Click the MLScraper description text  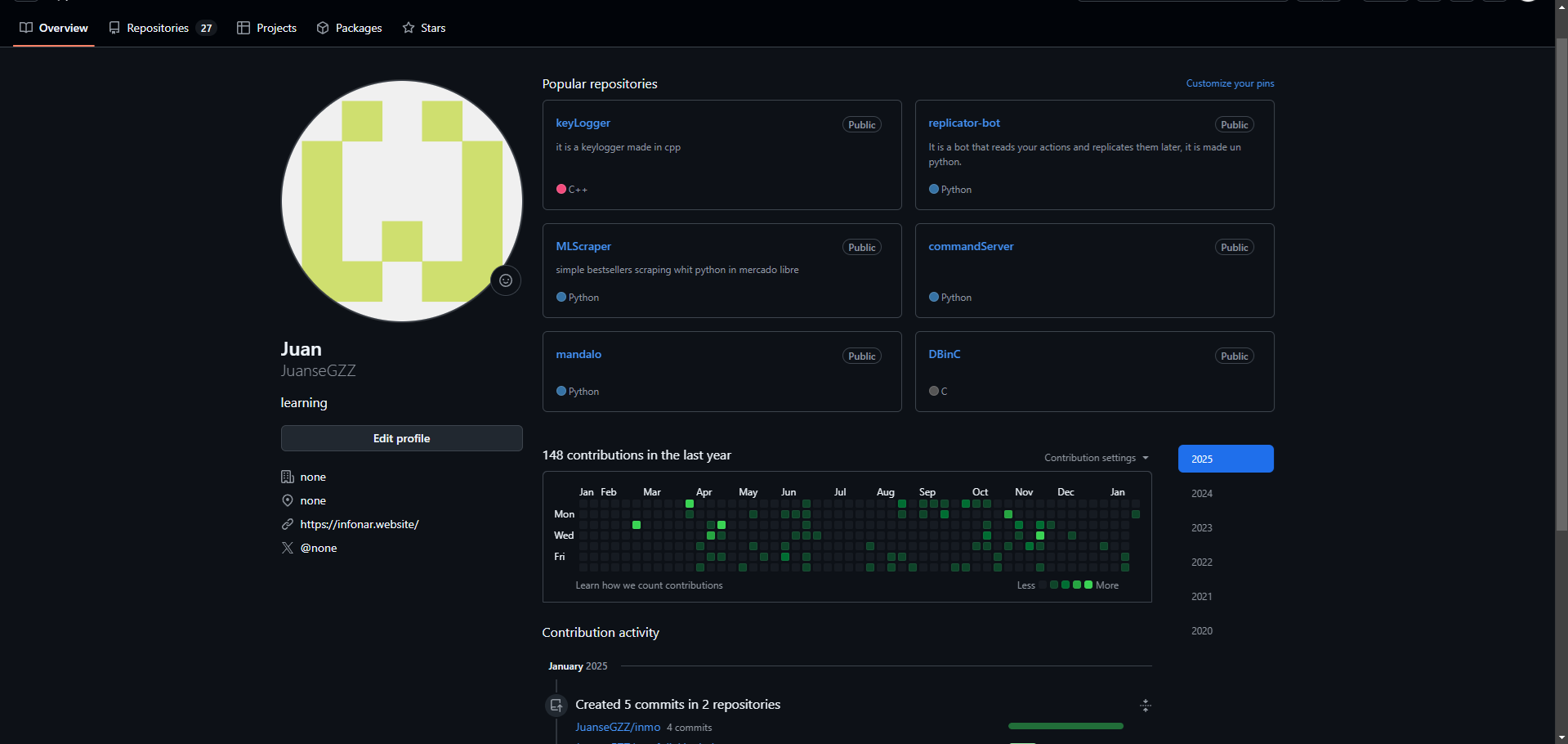click(x=677, y=270)
